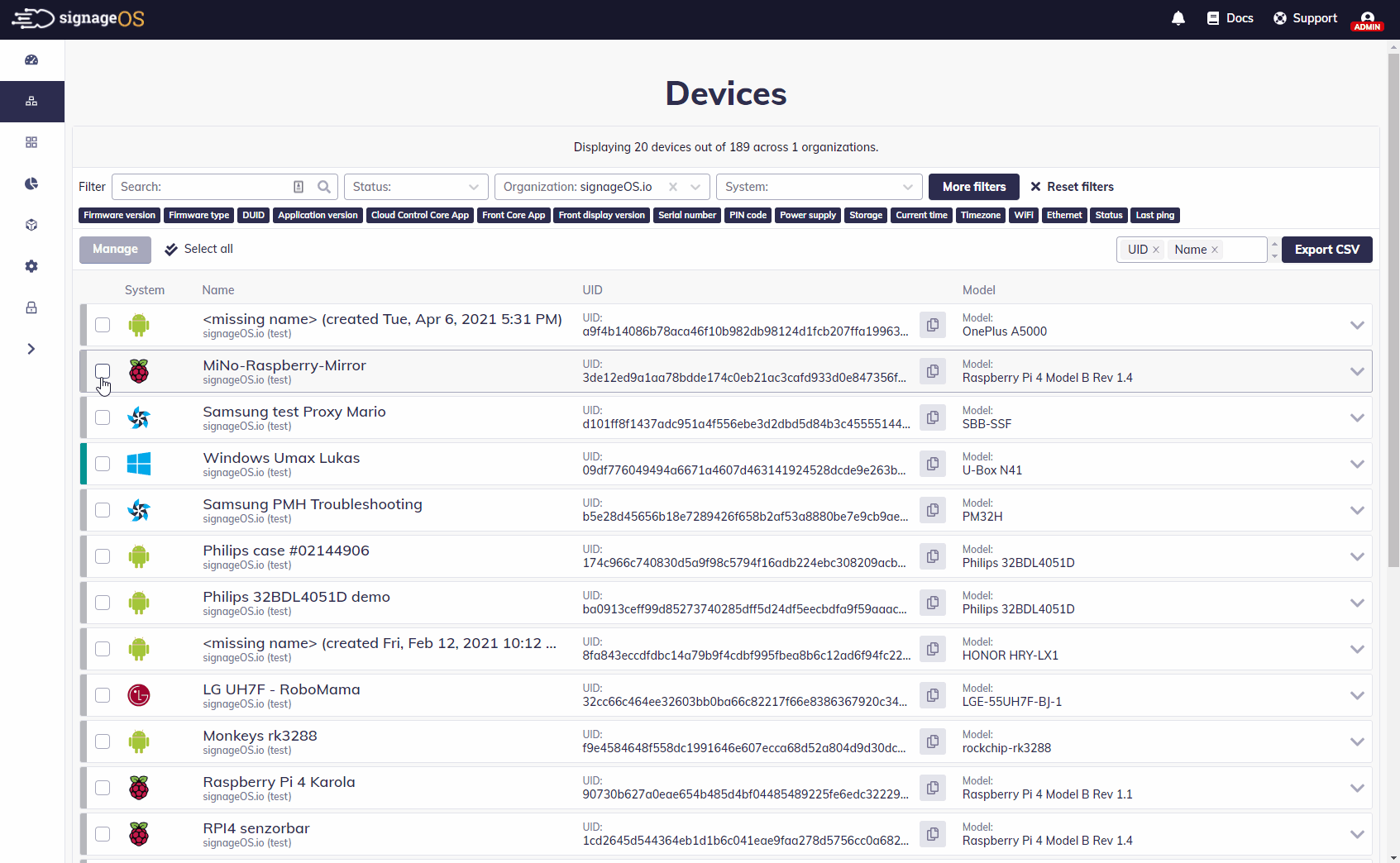Click the lock icon in sidebar
Screen dimensions: 1400x863
[x=31, y=308]
